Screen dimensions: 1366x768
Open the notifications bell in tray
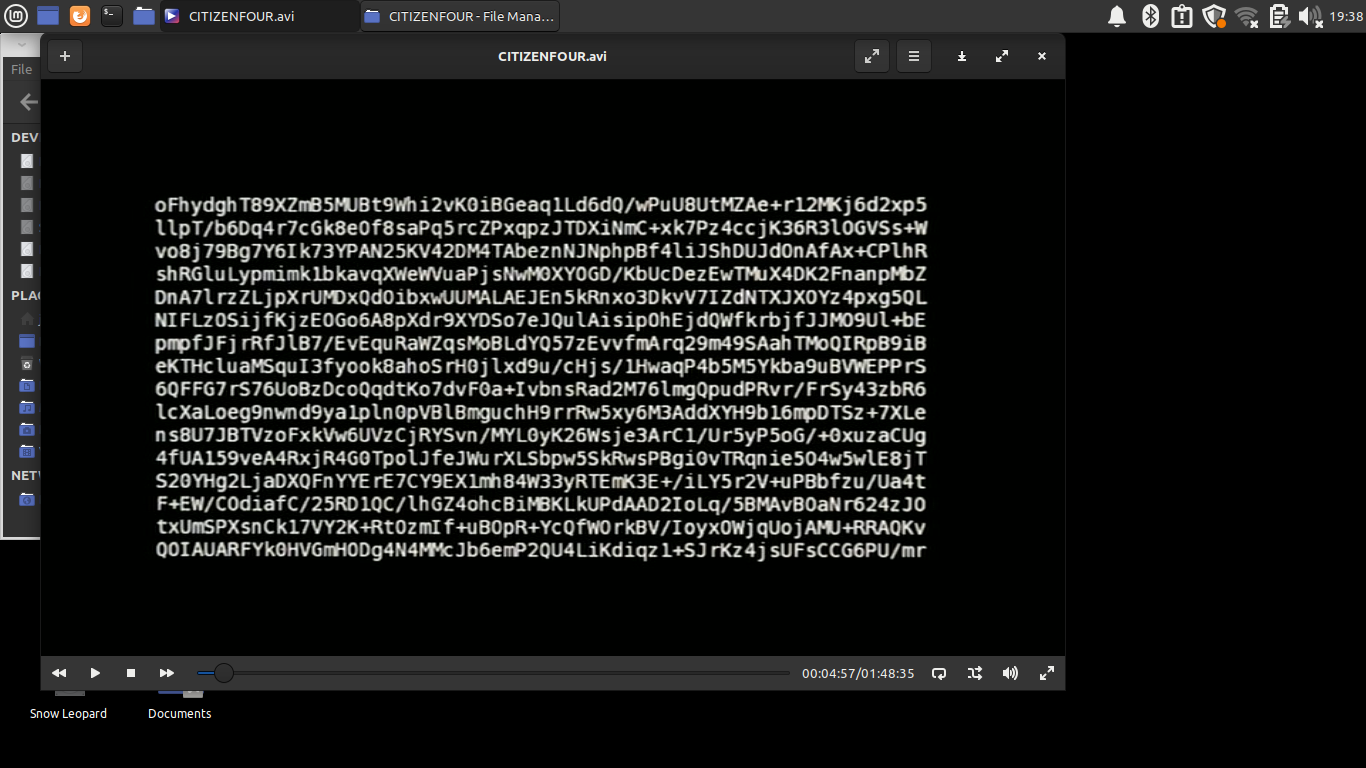pos(1117,16)
